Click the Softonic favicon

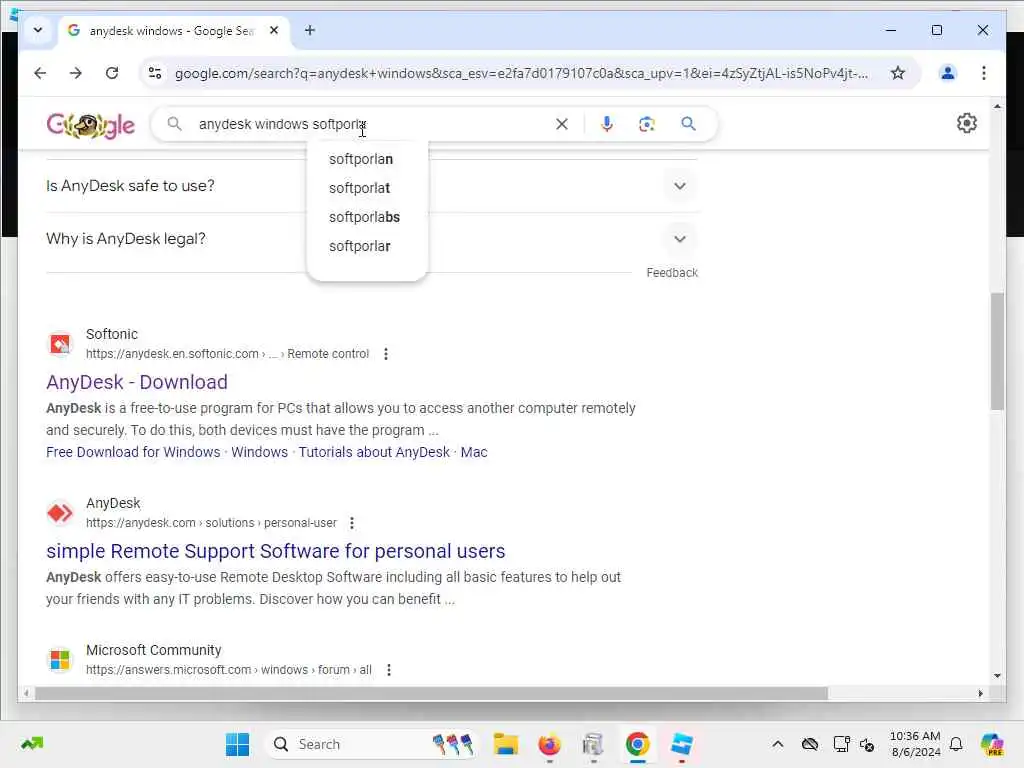pos(60,344)
